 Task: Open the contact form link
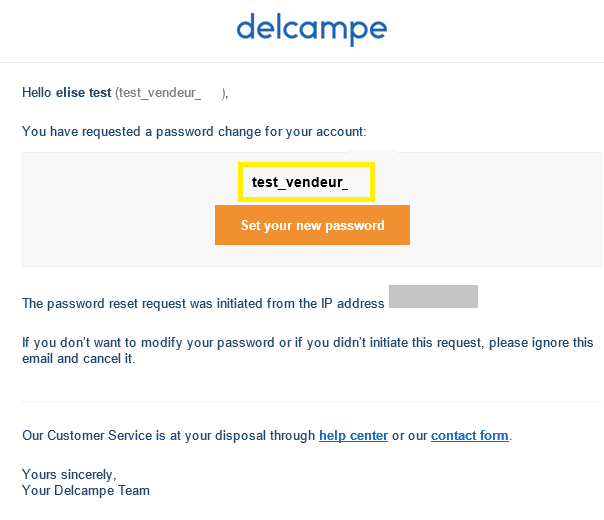point(470,436)
